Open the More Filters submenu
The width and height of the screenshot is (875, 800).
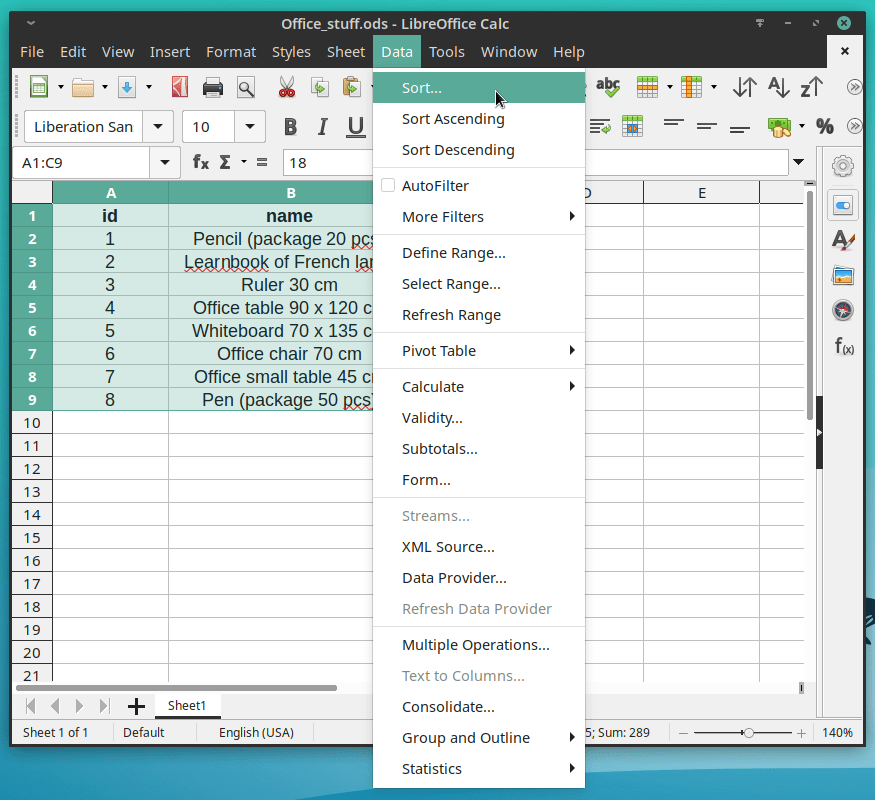pyautogui.click(x=479, y=216)
